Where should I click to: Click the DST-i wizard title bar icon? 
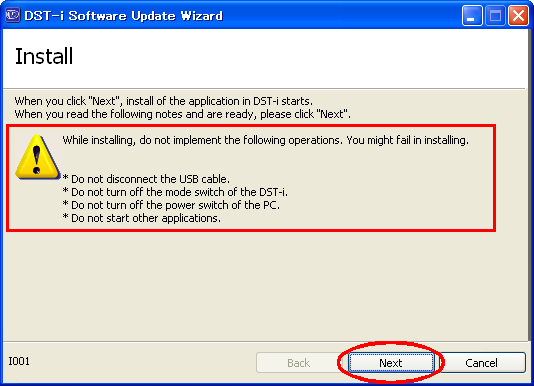[x=13, y=15]
